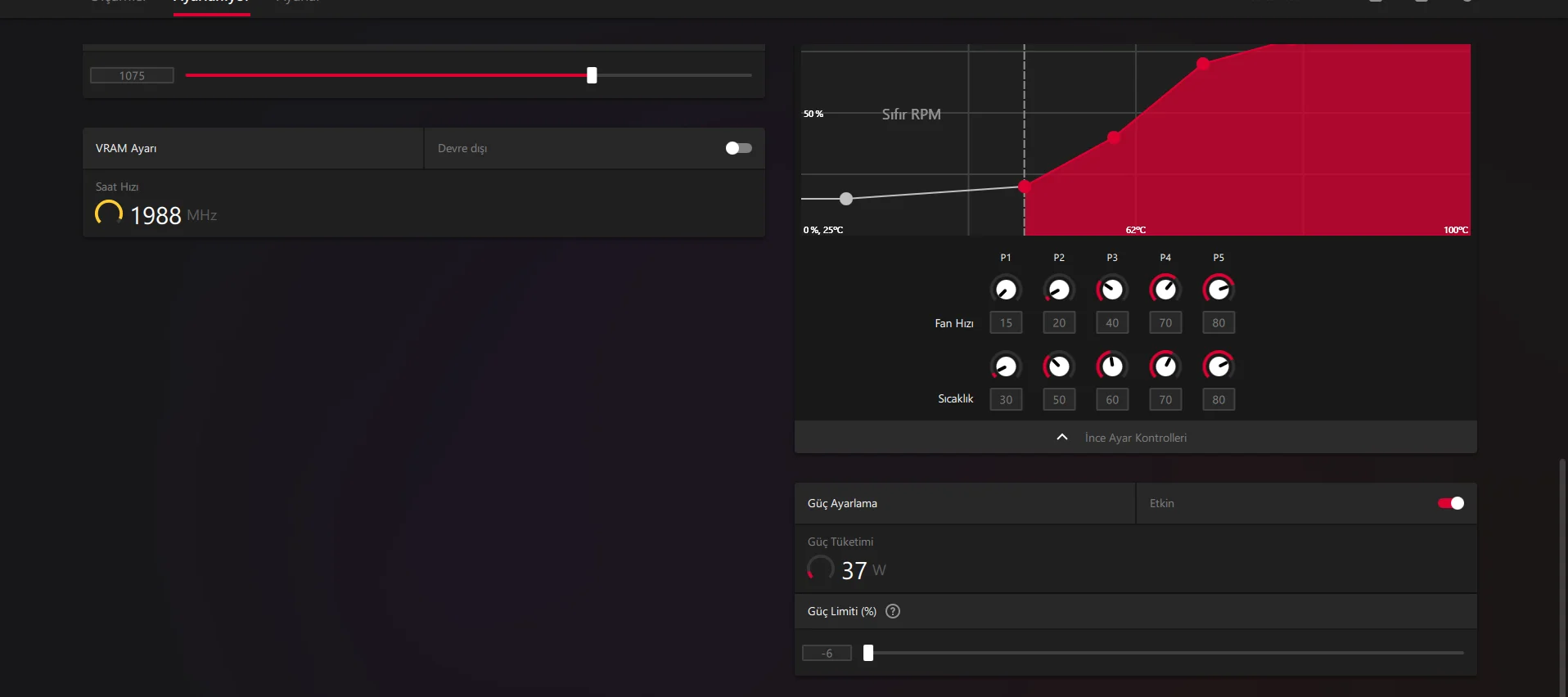Click the topmost visible red fan curve point
This screenshot has width=1568, height=697.
click(x=1203, y=64)
